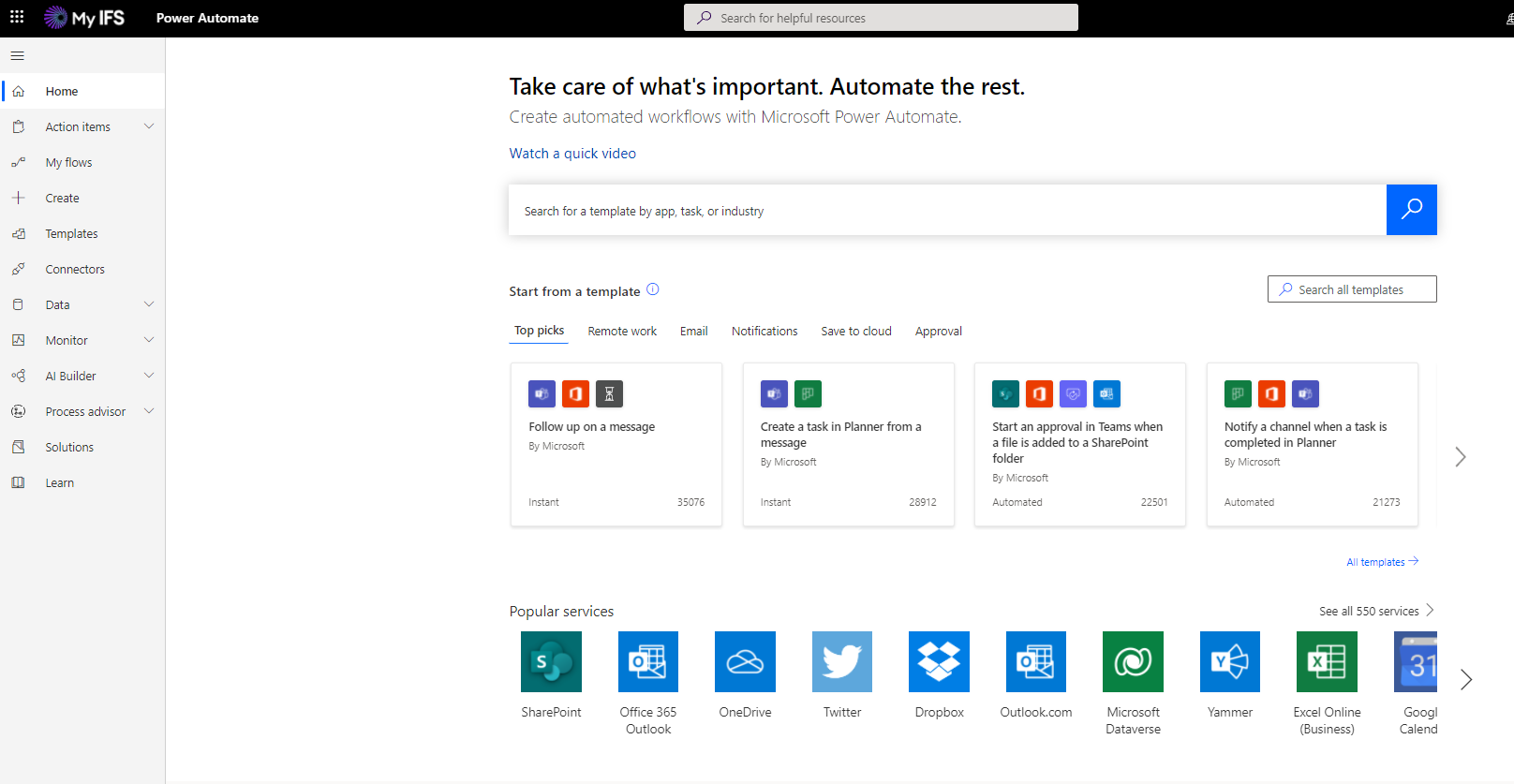Open the OneDrive service icon
Image resolution: width=1514 pixels, height=784 pixels.
click(x=745, y=662)
